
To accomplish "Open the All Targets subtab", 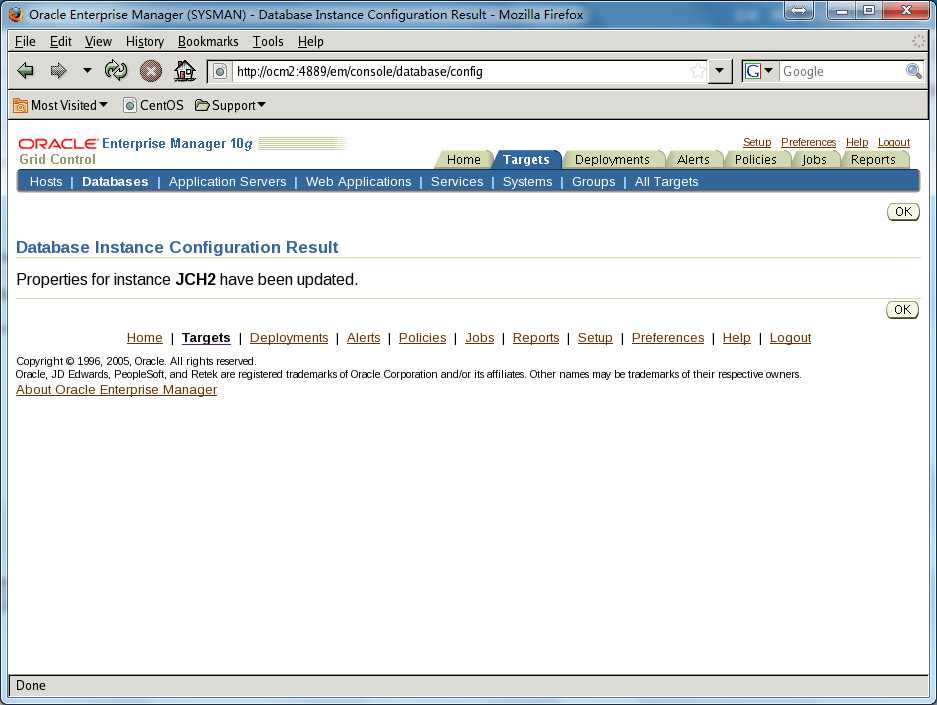I will point(666,182).
